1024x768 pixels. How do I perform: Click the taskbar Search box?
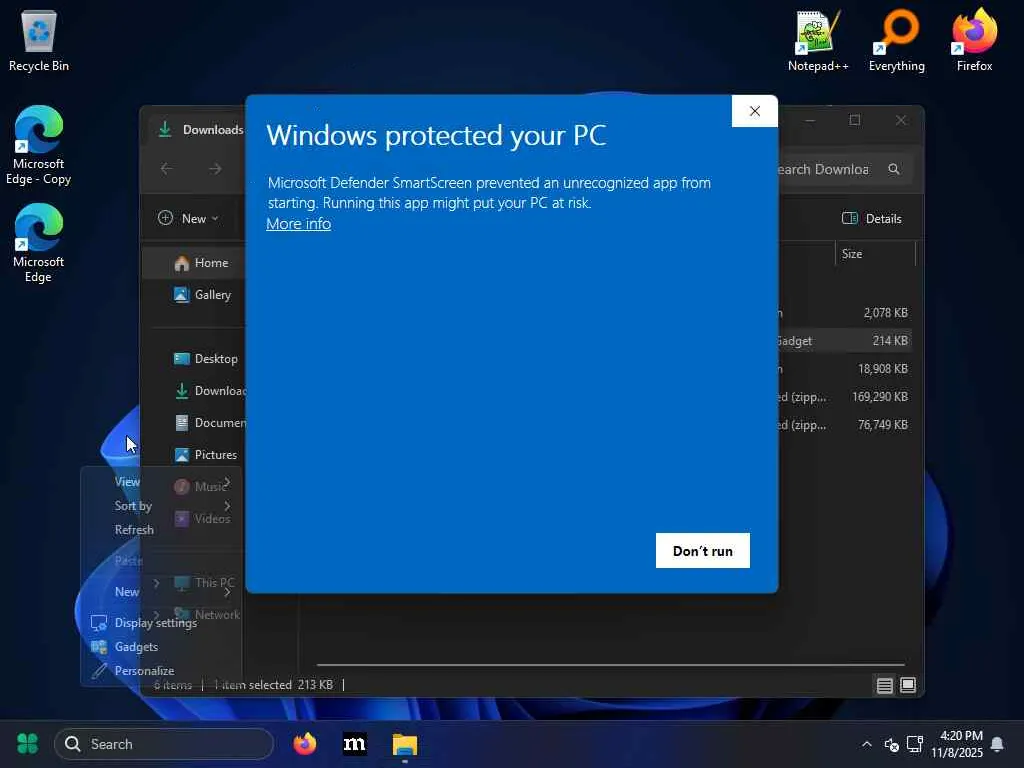coord(163,744)
